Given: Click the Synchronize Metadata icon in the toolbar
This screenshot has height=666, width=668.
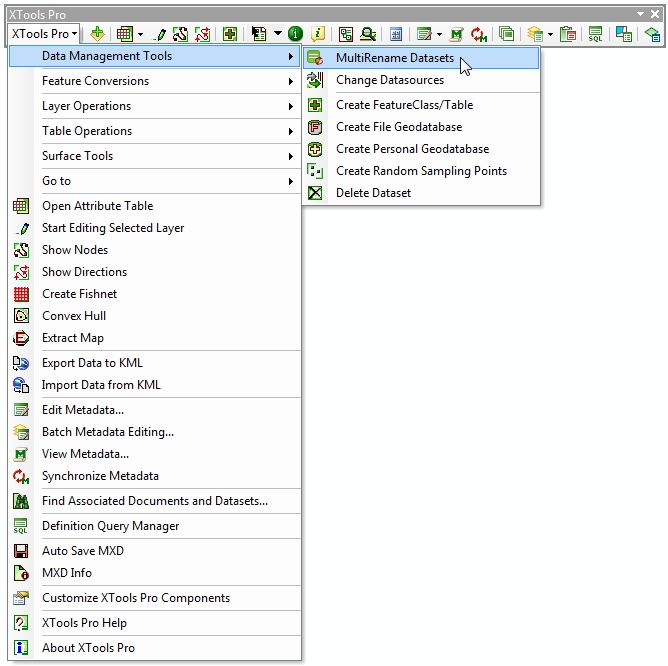Looking at the screenshot, I should click(x=479, y=34).
